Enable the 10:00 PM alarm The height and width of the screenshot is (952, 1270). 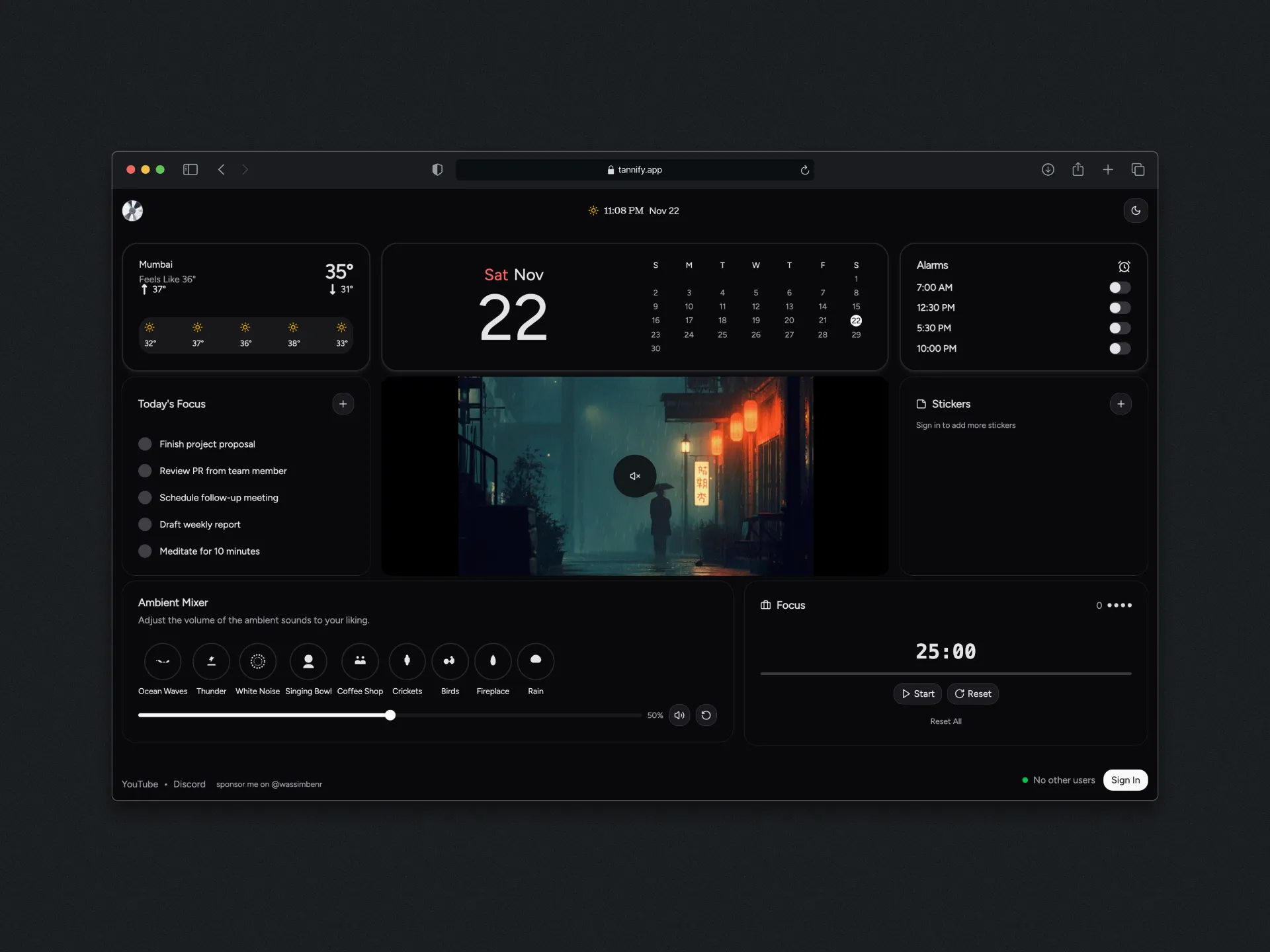1119,348
